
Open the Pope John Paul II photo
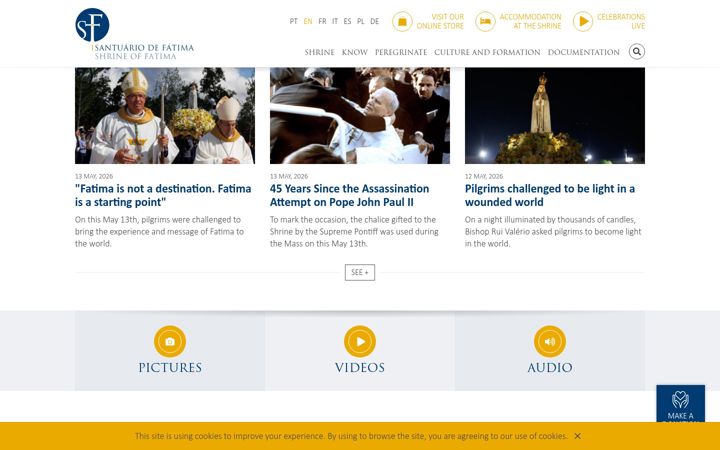click(x=360, y=115)
